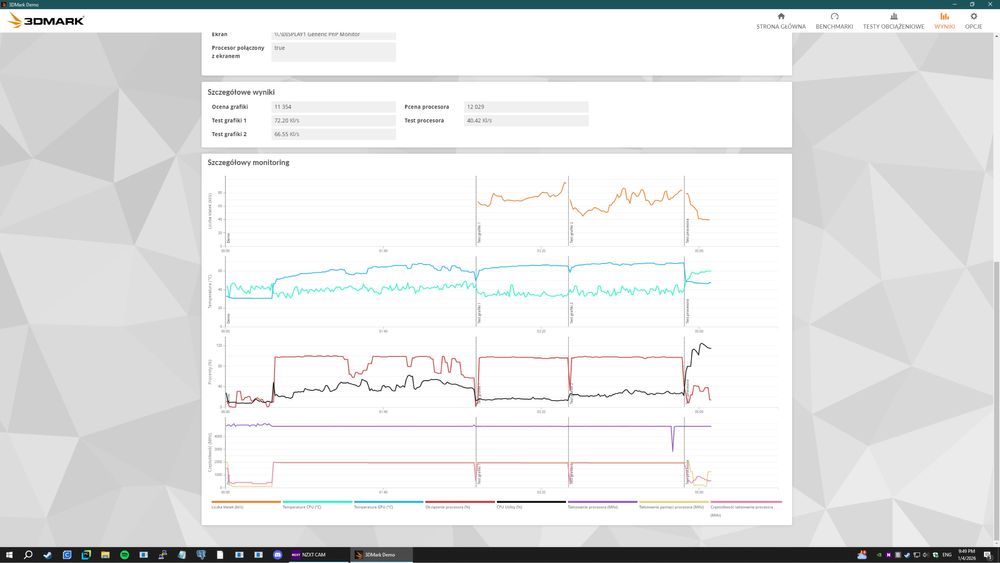This screenshot has width=1000, height=563.
Task: Open Steam from taskbar
Action: tap(47, 555)
